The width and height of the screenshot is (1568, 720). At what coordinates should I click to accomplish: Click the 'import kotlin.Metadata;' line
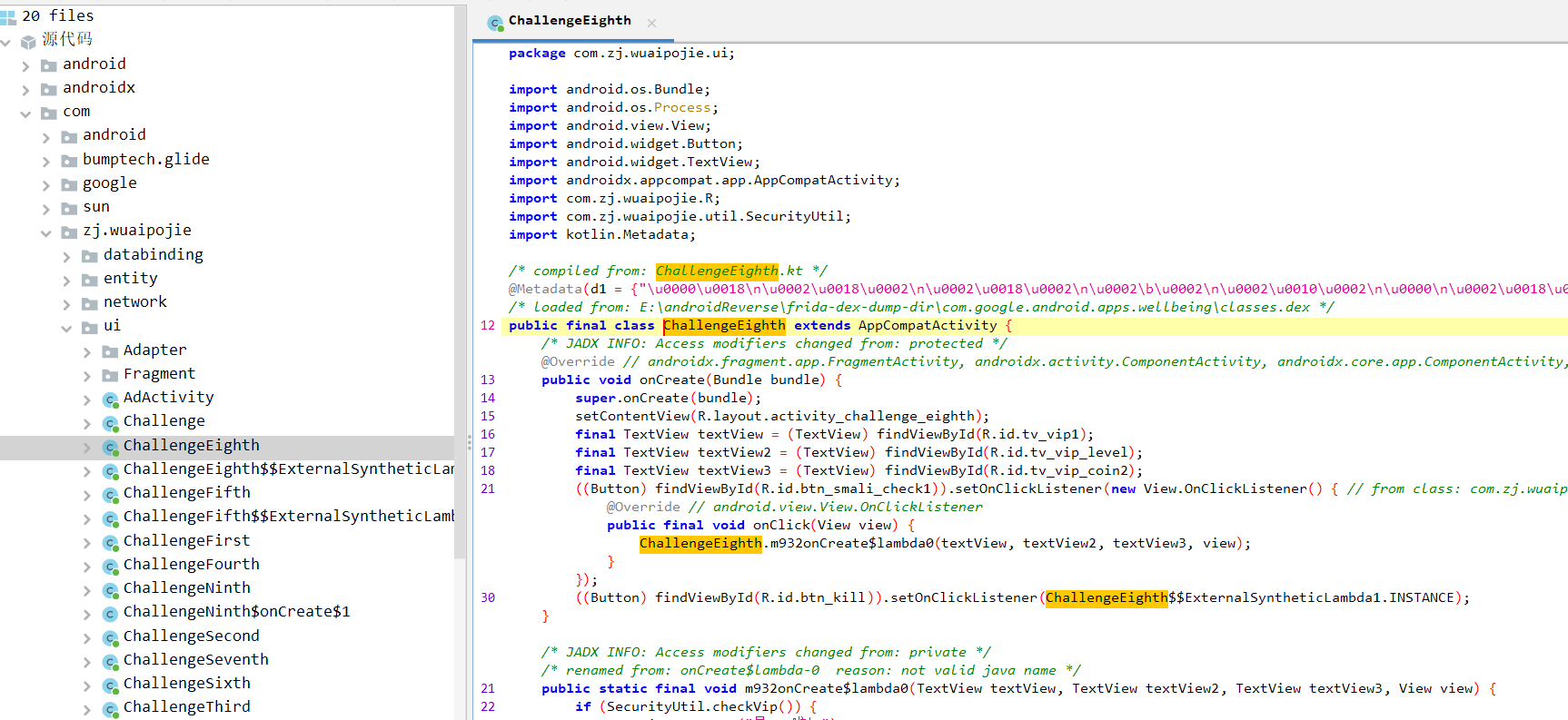point(601,234)
